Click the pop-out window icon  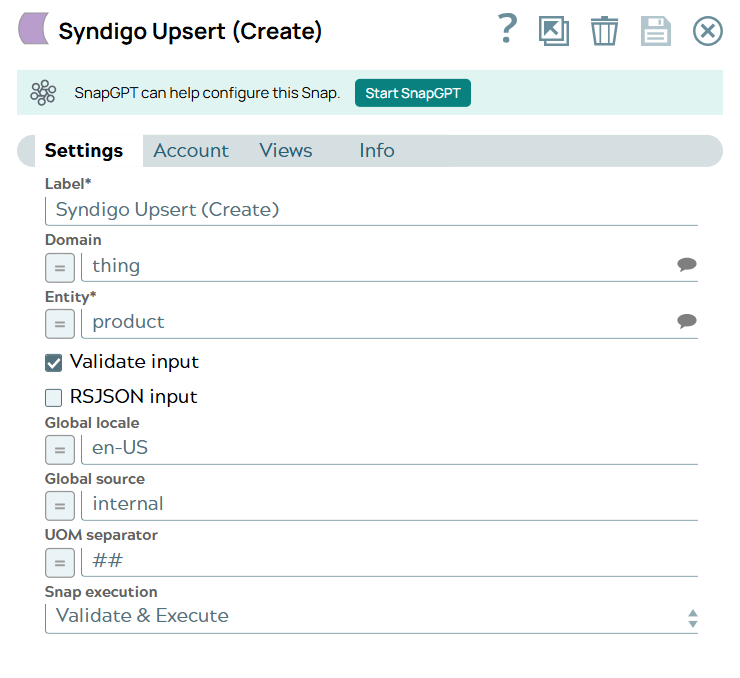coord(553,31)
